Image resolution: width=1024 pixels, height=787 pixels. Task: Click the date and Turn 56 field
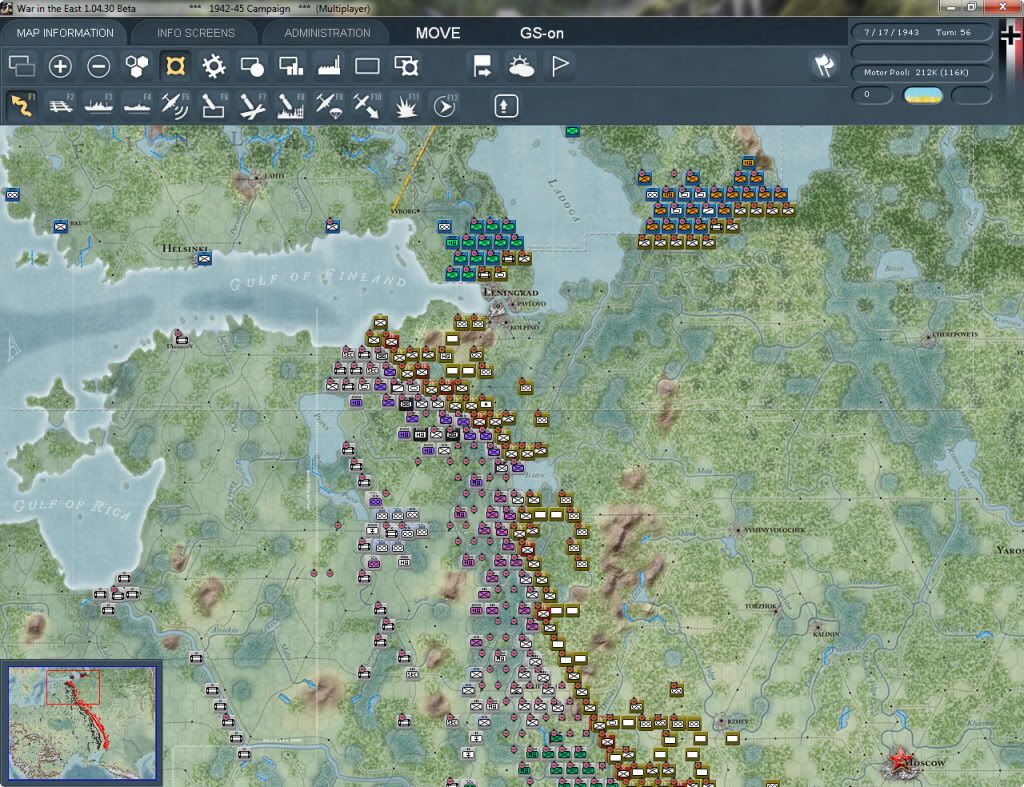(921, 32)
